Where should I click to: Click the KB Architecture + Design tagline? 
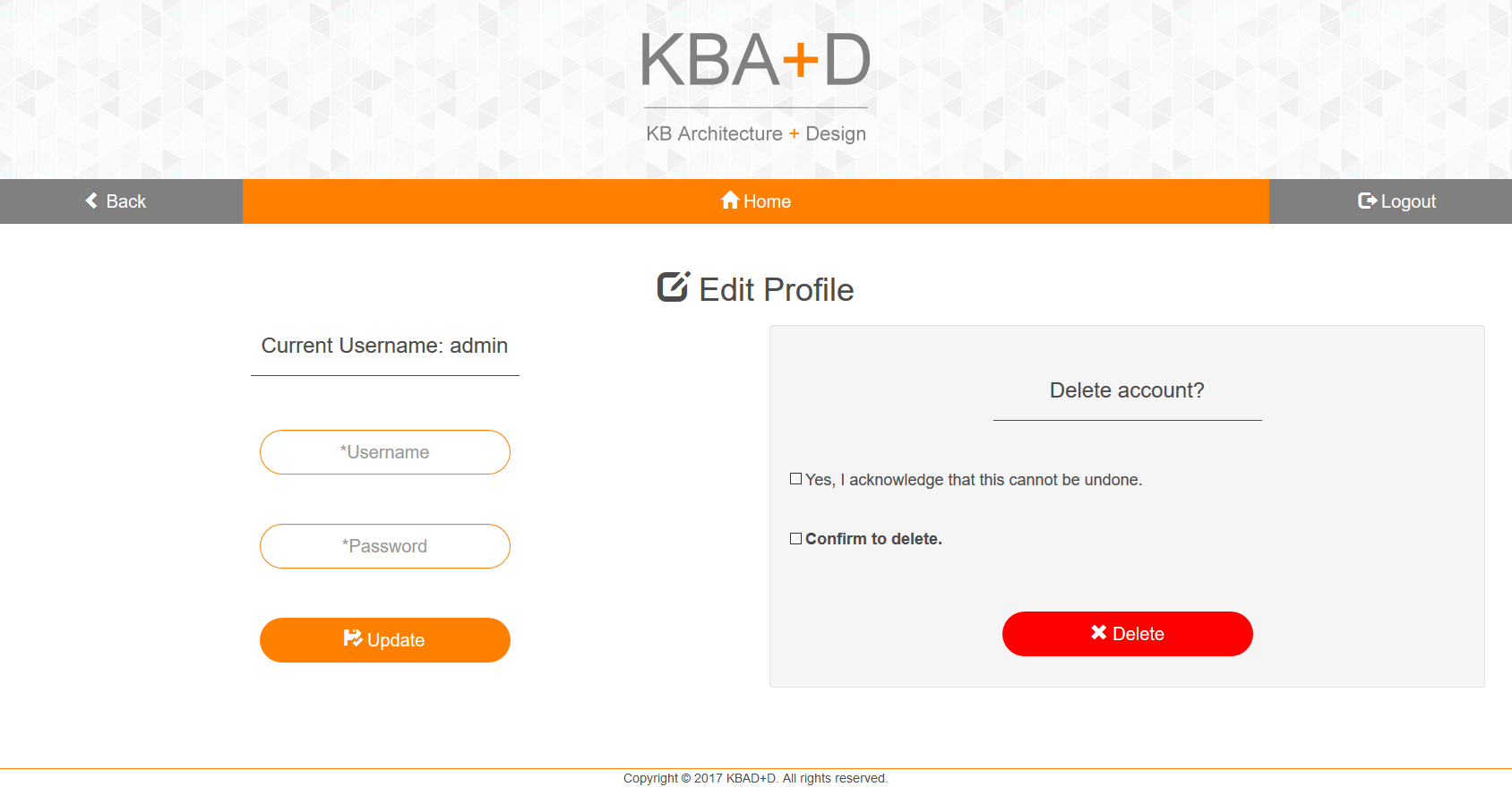(x=756, y=133)
